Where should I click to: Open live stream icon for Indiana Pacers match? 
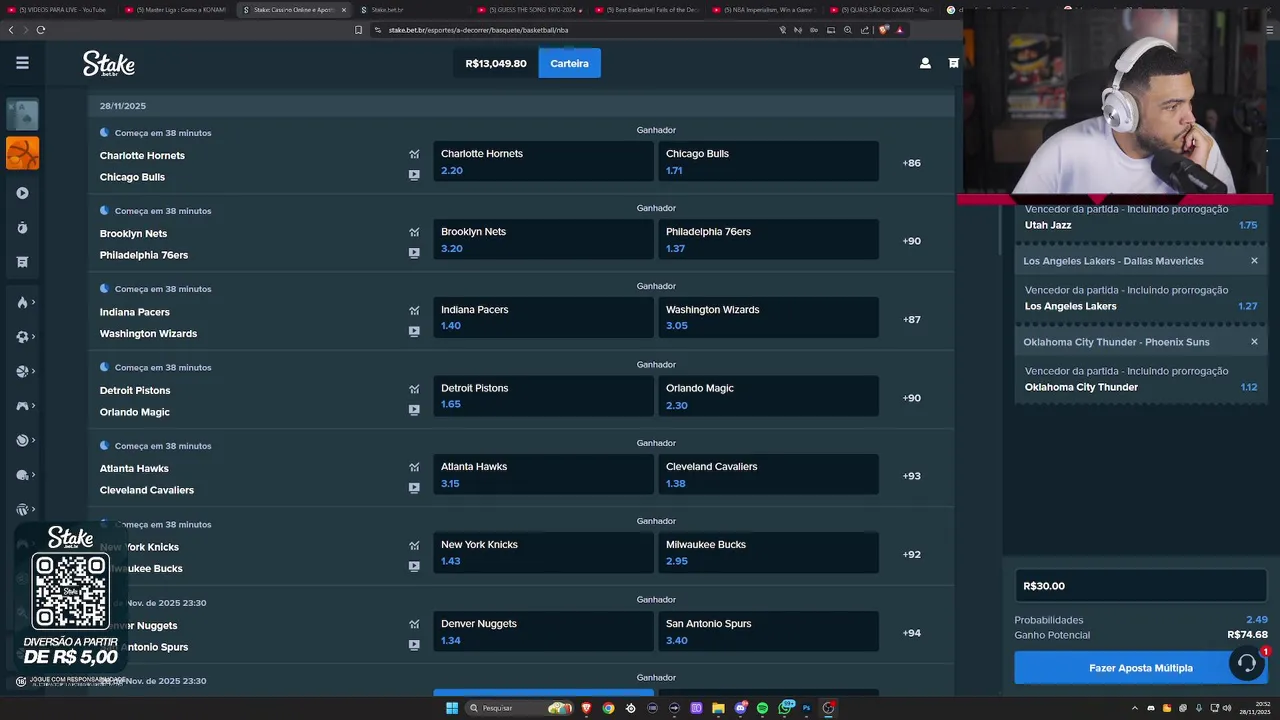(414, 331)
